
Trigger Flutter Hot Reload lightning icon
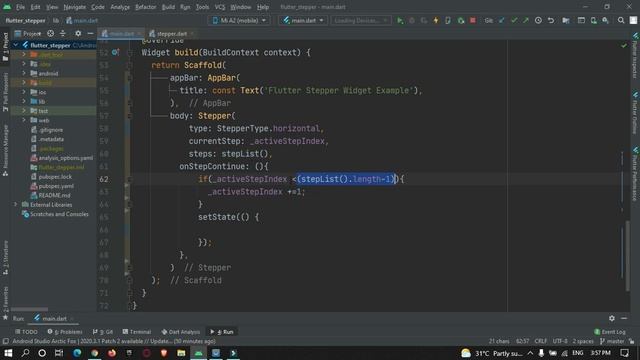tap(436, 20)
